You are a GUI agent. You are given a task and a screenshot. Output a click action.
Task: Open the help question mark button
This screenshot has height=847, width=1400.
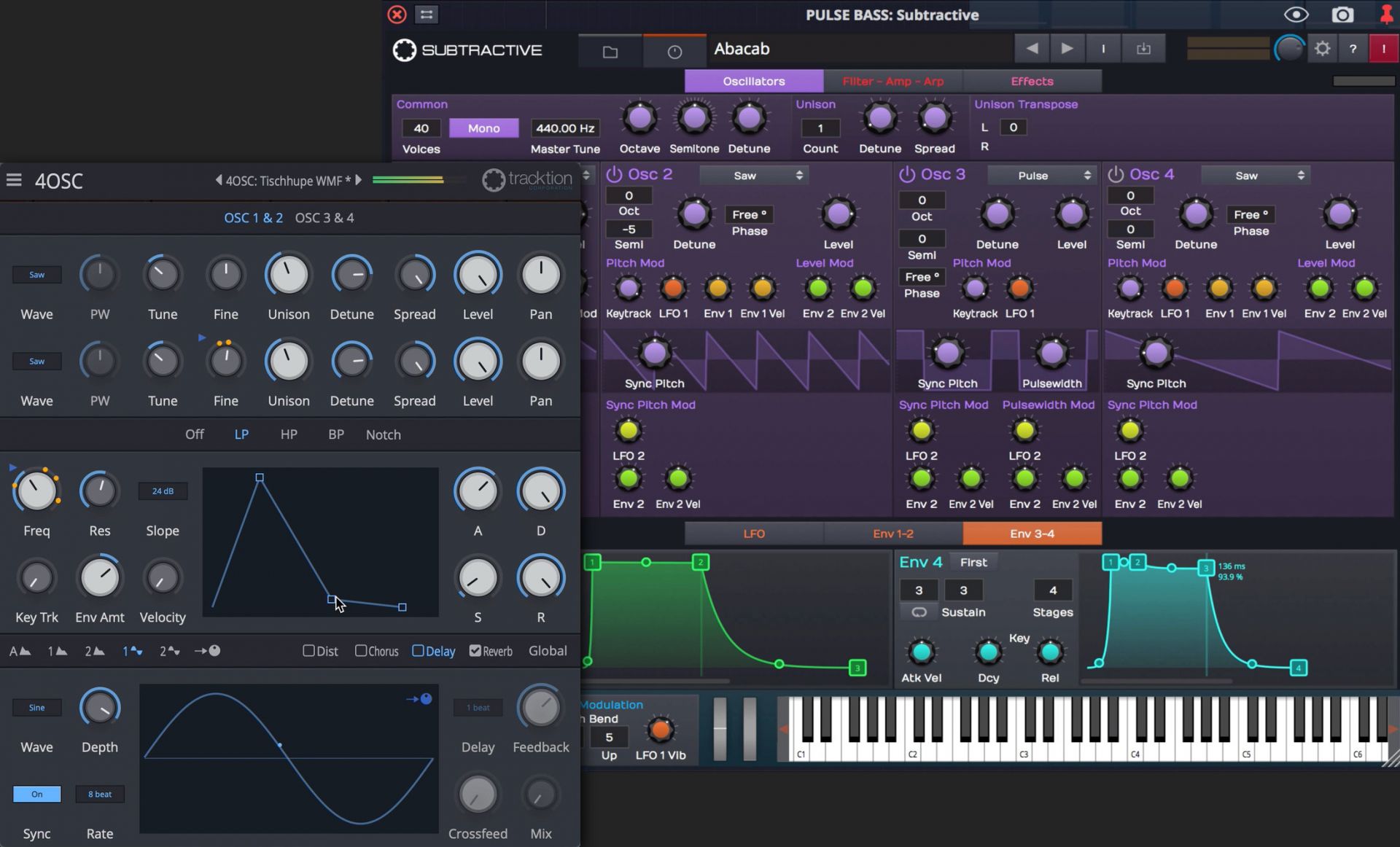[x=1353, y=49]
